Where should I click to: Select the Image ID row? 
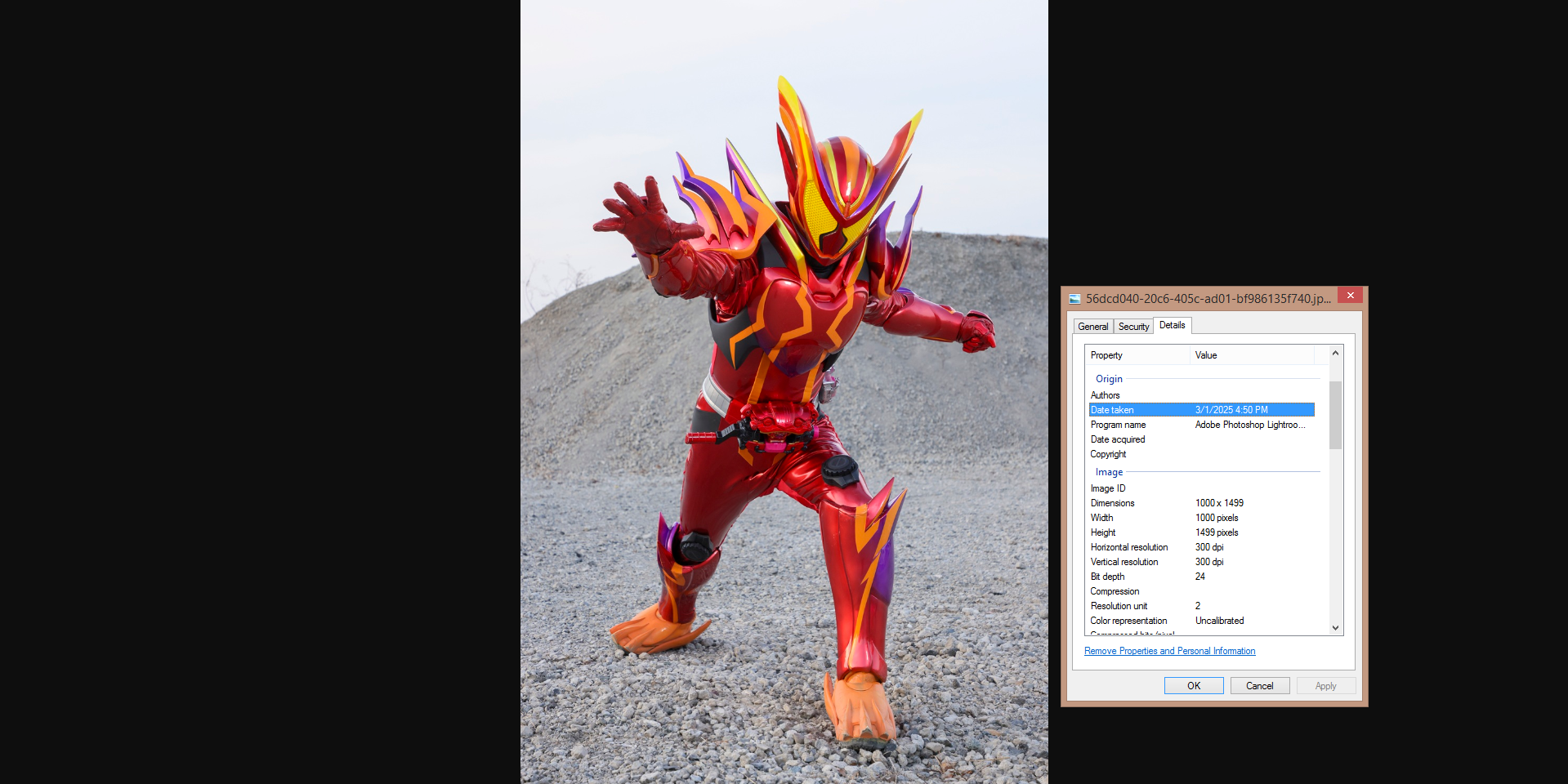[1202, 488]
